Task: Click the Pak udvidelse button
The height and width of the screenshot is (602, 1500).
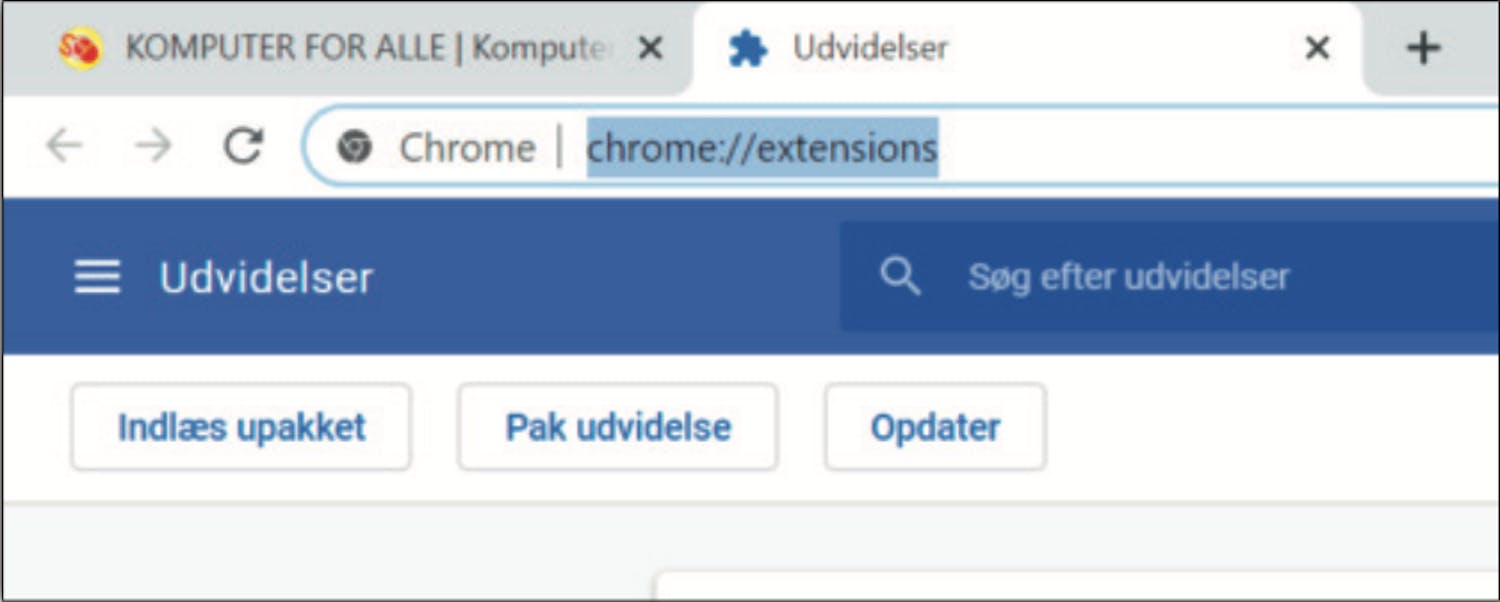Action: pos(618,427)
